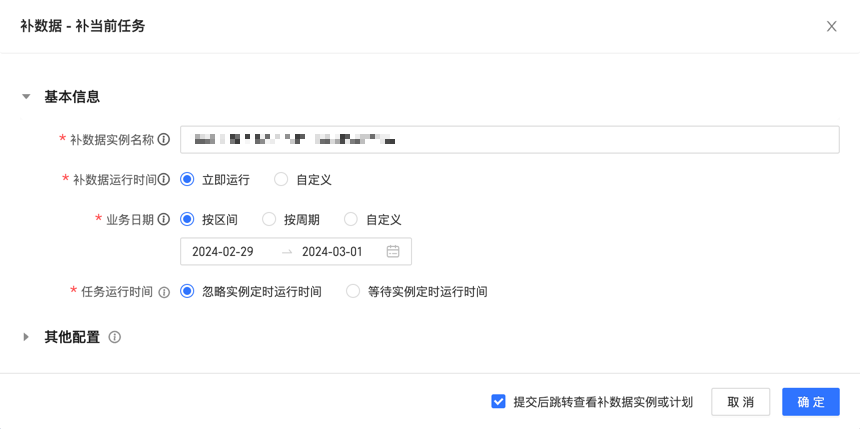Click the 确定 button
860x429 pixels.
811,402
